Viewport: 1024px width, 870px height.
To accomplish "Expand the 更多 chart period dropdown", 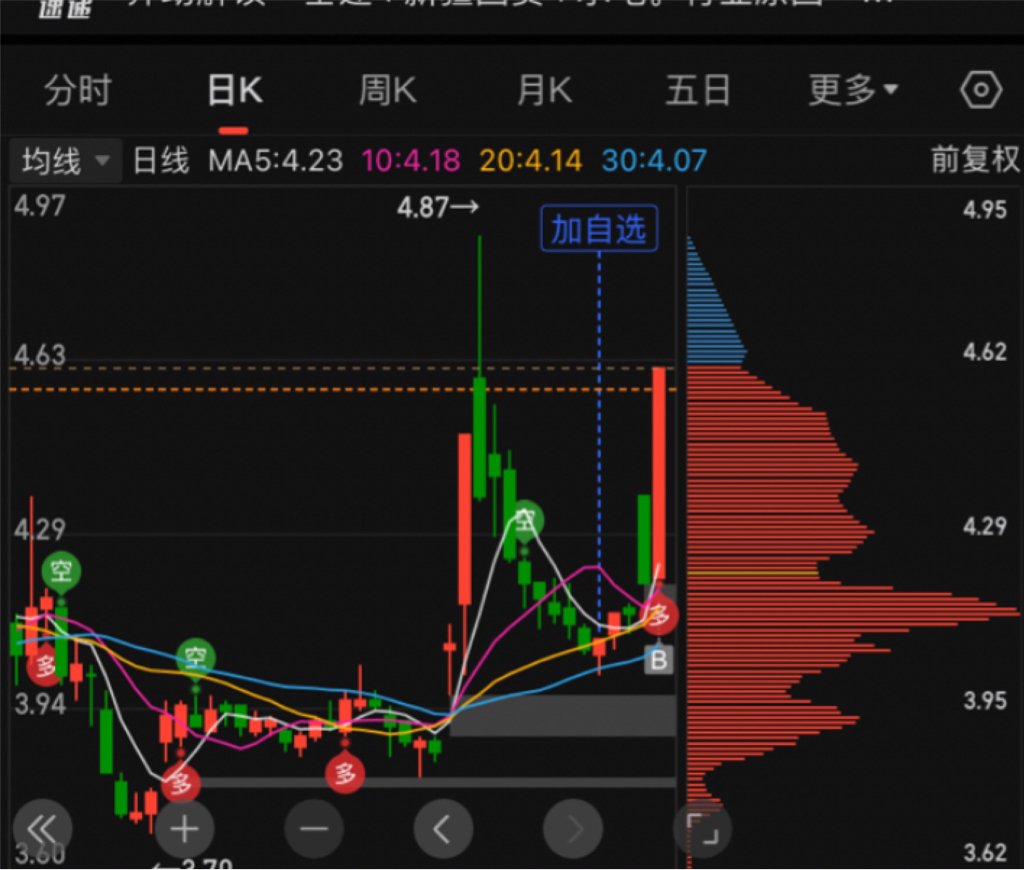I will pos(853,89).
